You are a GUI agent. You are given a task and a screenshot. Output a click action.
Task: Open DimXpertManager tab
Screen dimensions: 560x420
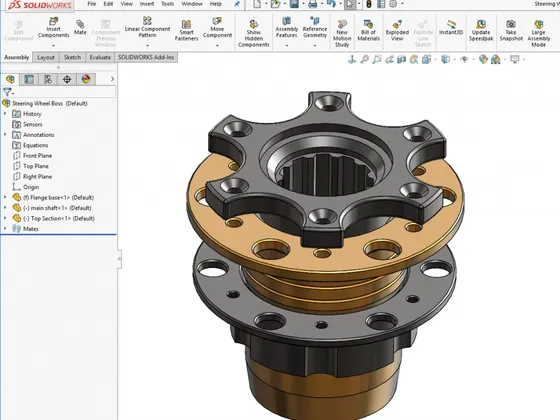click(x=67, y=79)
